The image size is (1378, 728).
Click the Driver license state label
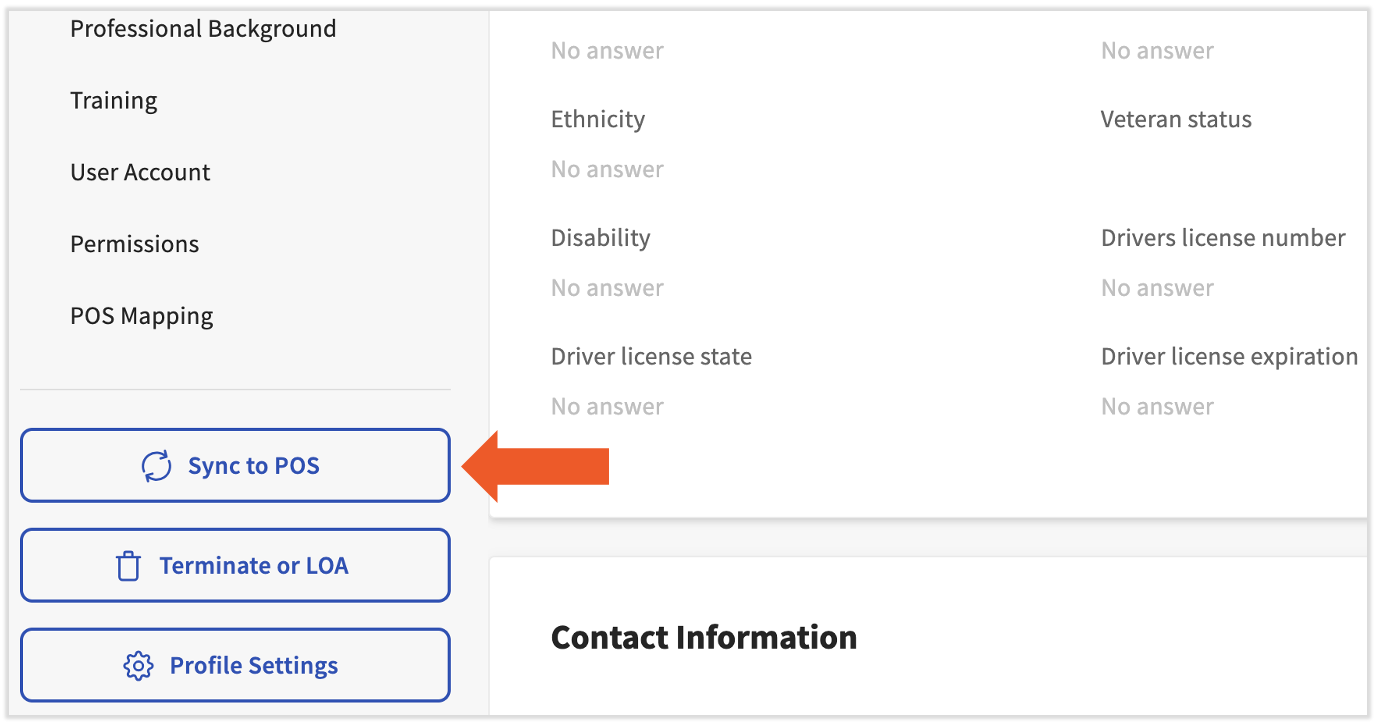(651, 357)
